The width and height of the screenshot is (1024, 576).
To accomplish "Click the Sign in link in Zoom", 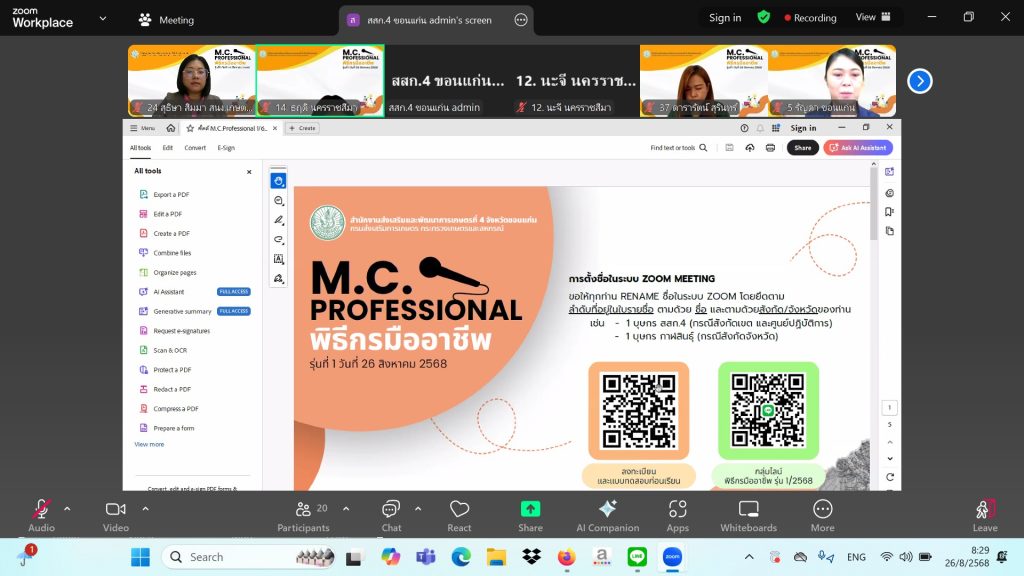I will click(725, 18).
